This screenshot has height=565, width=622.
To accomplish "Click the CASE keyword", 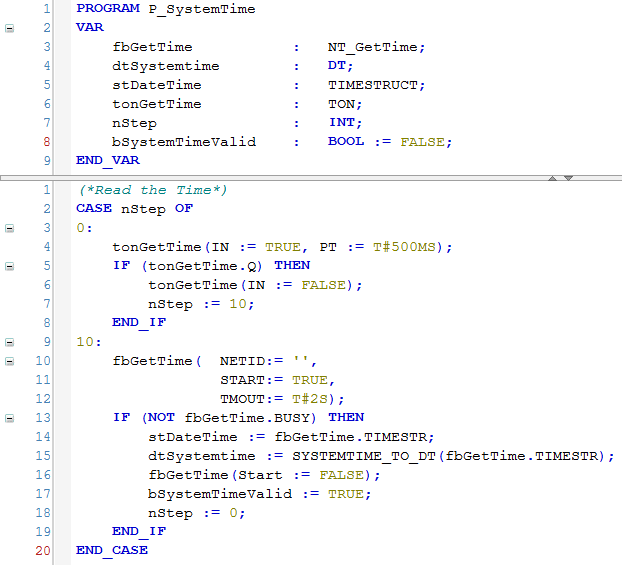I will (94, 209).
